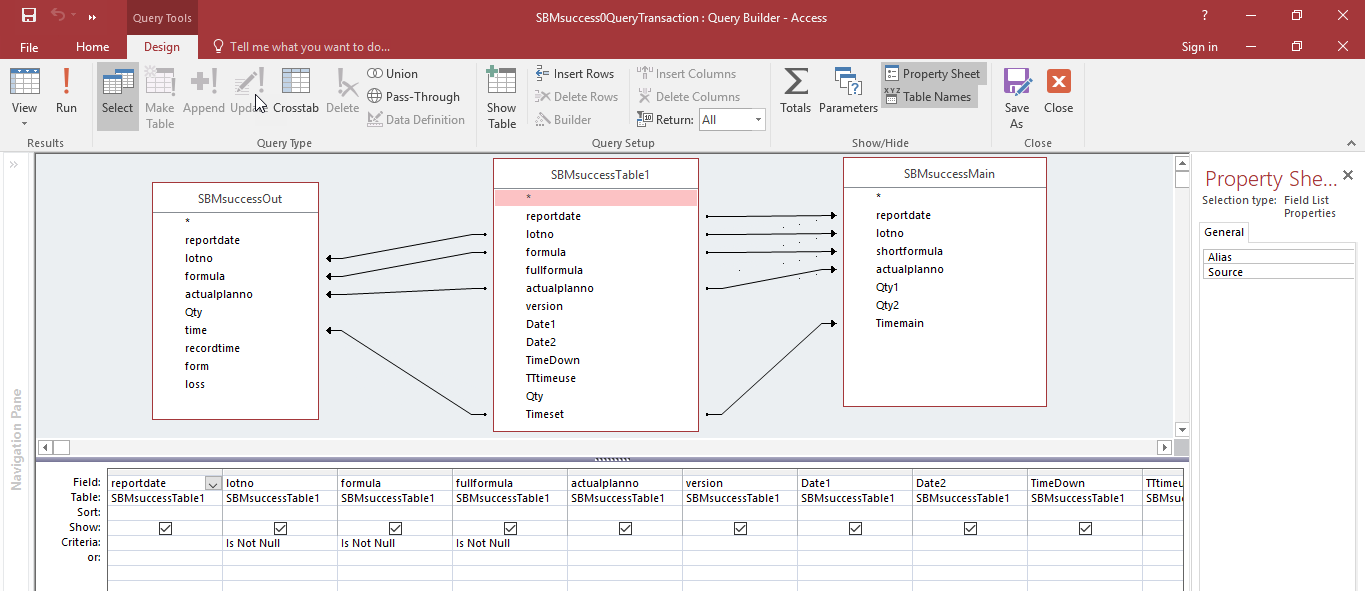Toggle Table Names row display
This screenshot has width=1365, height=591.
[928, 97]
